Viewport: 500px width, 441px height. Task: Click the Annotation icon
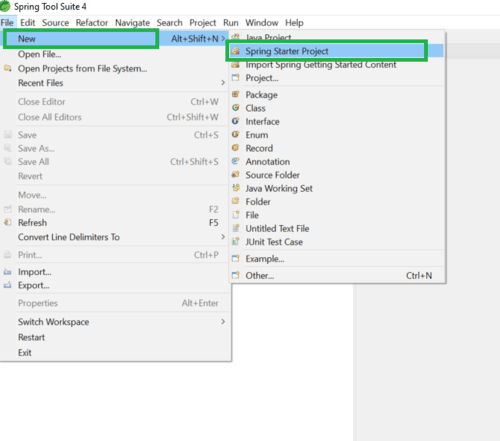[236, 161]
